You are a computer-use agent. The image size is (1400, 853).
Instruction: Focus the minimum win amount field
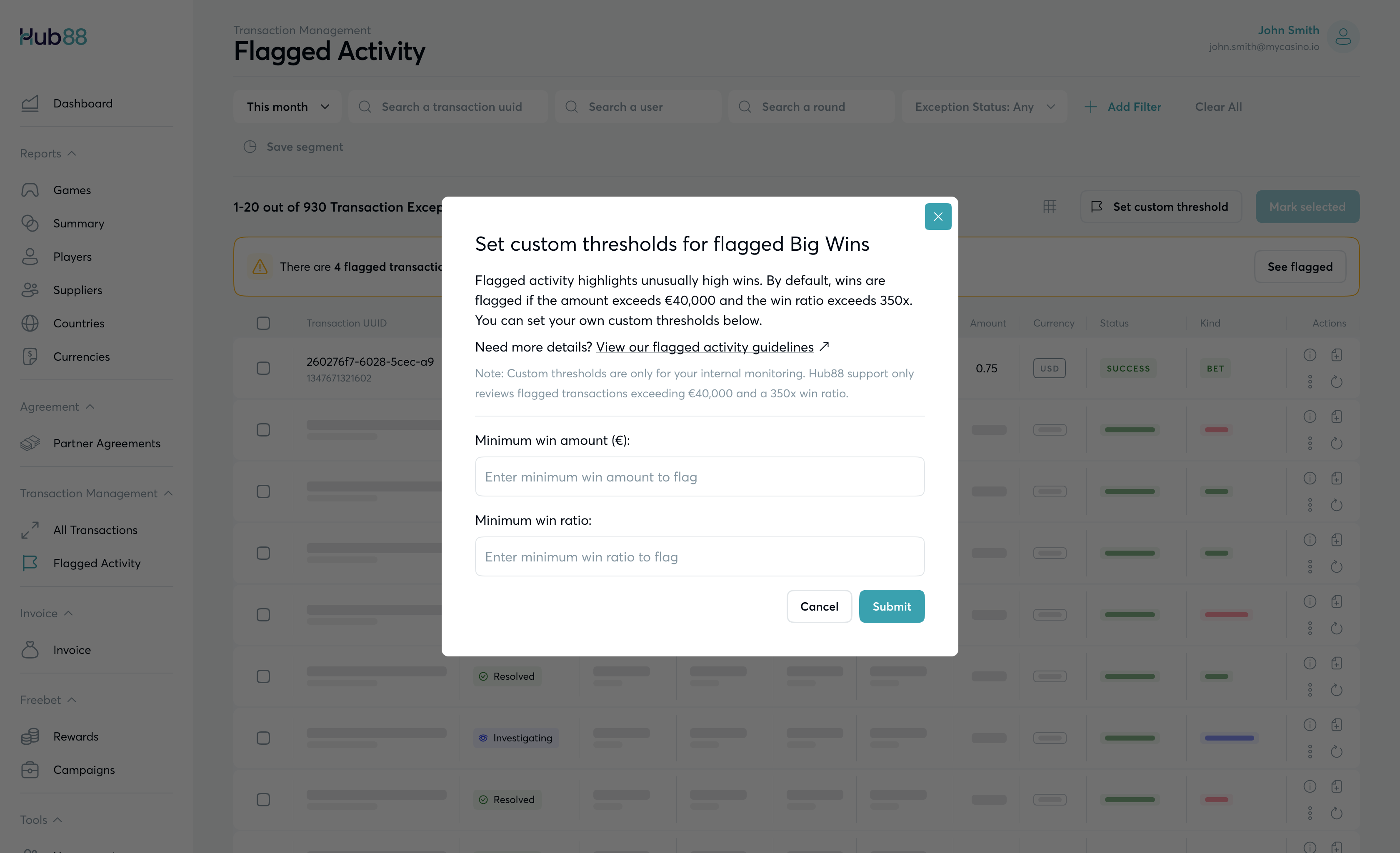[699, 476]
